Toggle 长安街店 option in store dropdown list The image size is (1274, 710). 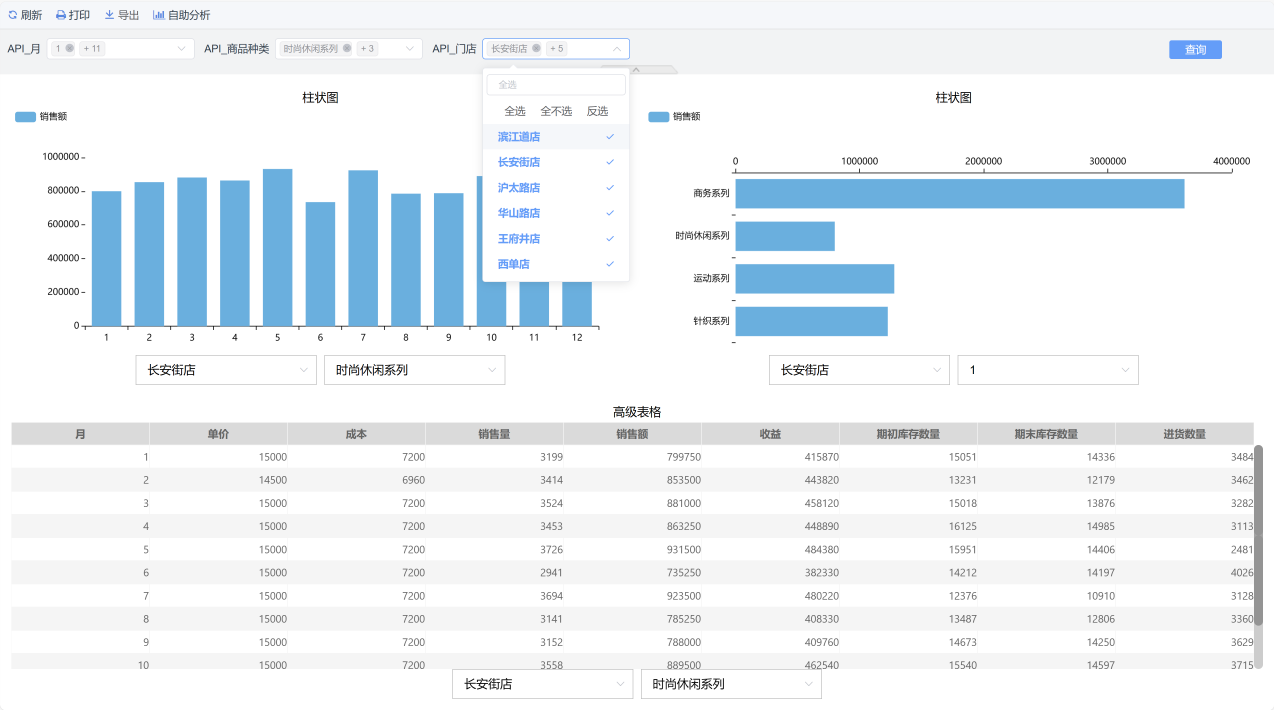(556, 162)
